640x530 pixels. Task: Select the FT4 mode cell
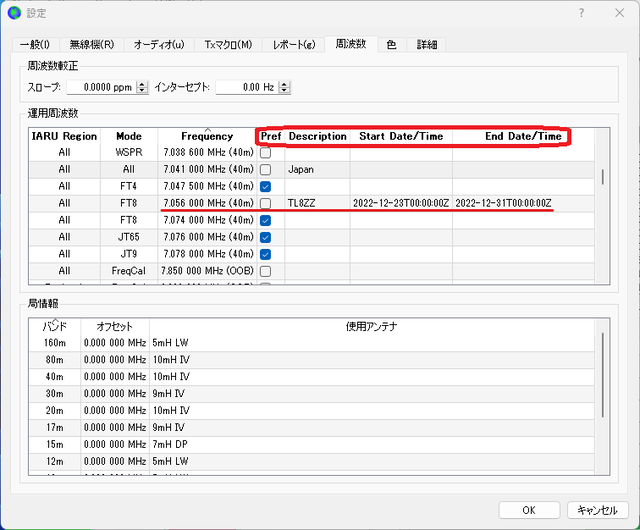point(129,187)
